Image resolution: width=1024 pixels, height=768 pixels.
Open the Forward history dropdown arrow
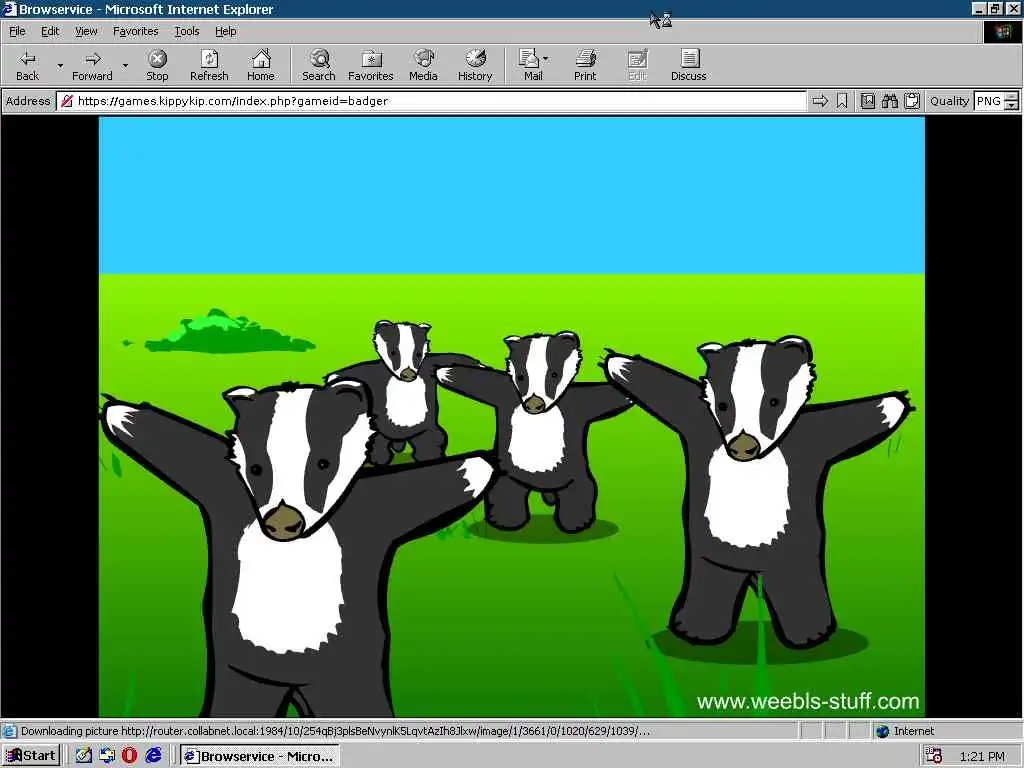click(x=125, y=65)
